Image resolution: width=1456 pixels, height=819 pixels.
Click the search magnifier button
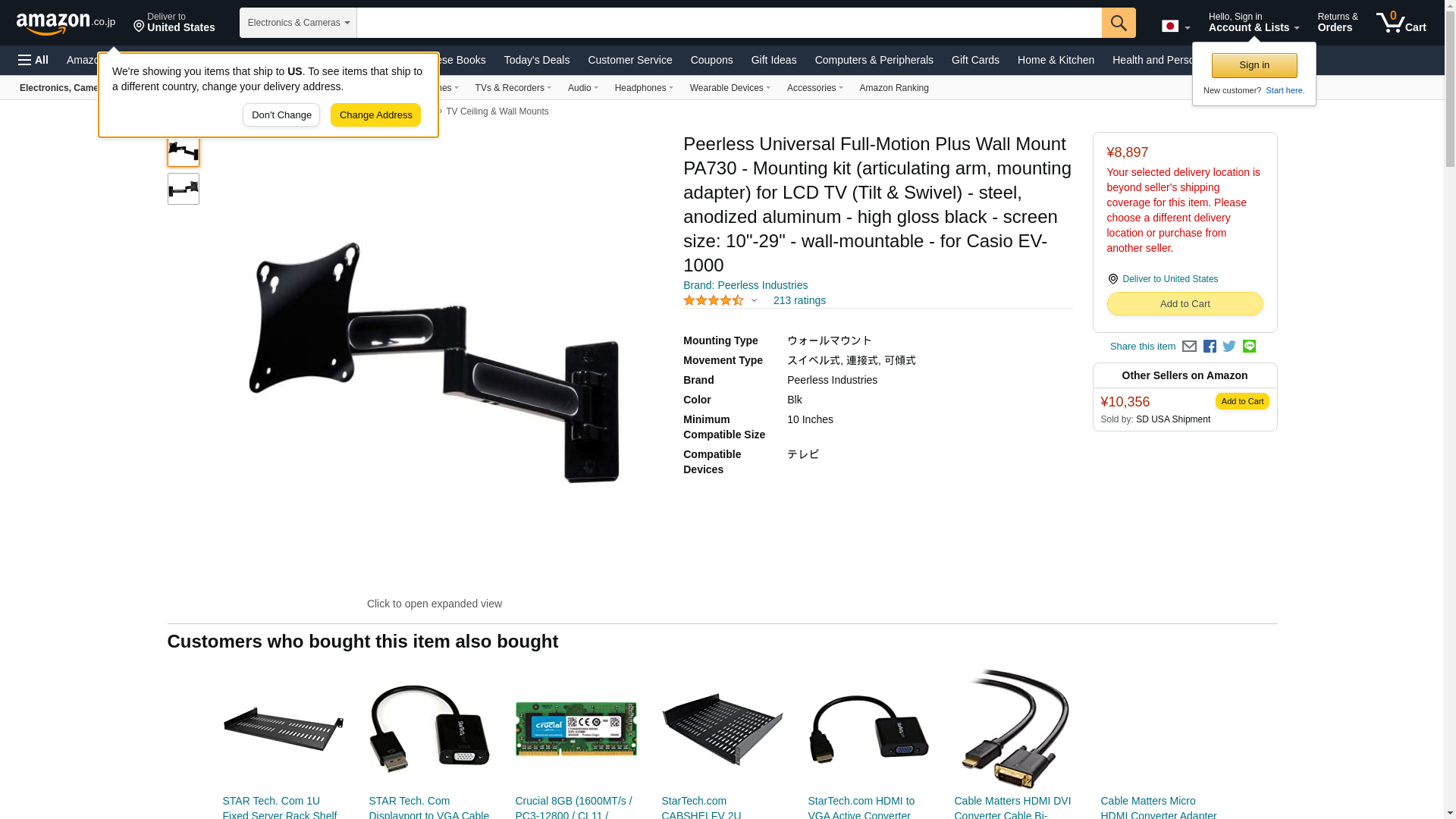[1119, 23]
